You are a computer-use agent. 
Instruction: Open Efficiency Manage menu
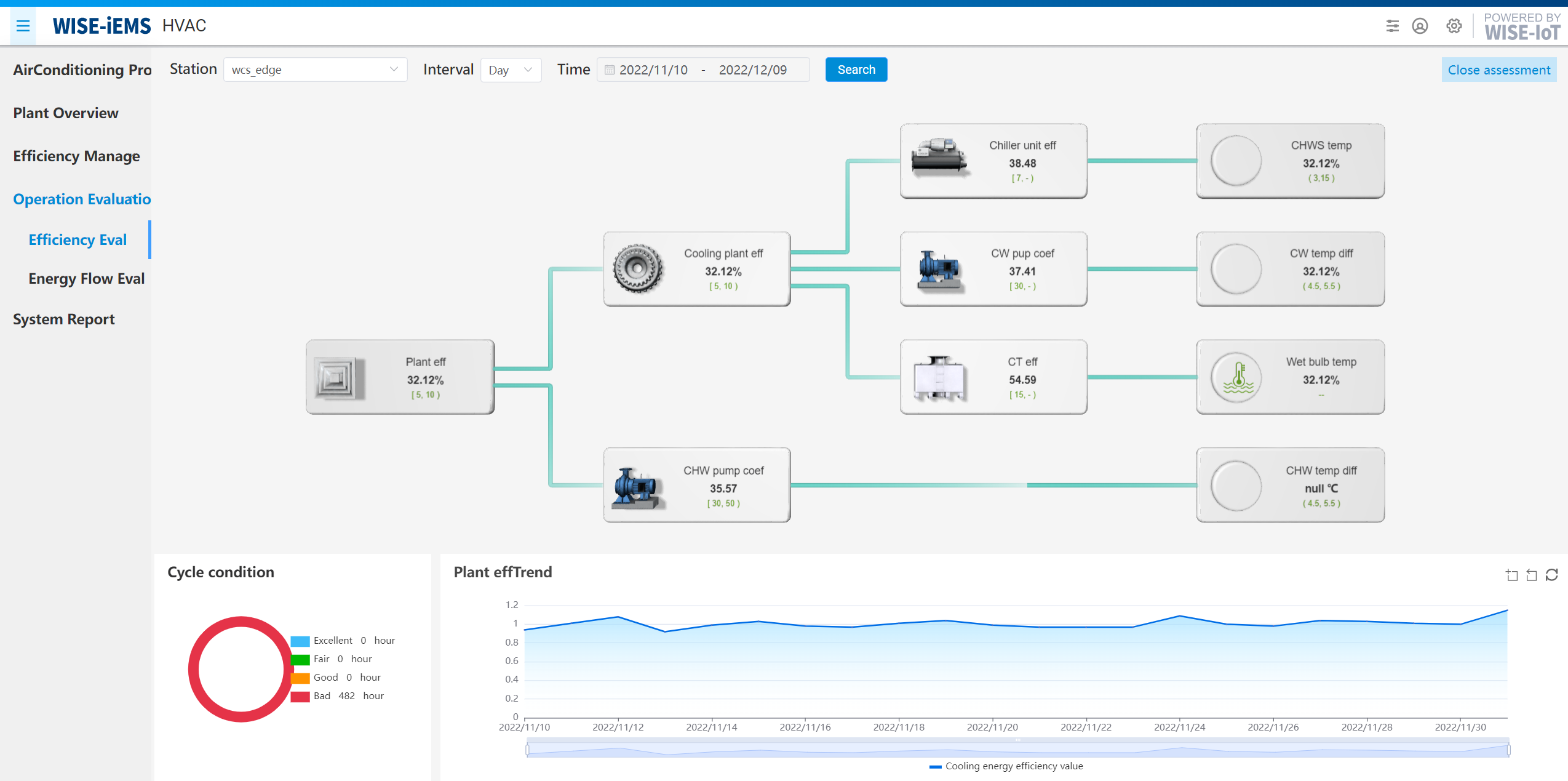point(76,156)
